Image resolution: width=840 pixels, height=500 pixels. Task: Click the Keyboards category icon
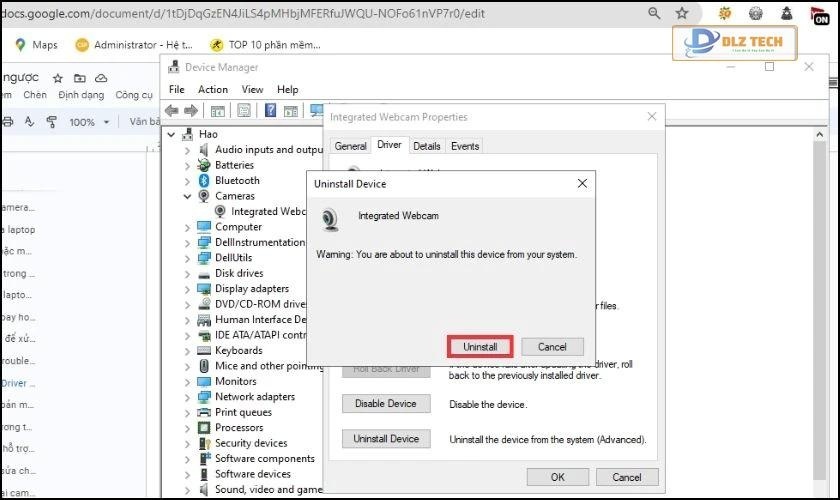[204, 351]
